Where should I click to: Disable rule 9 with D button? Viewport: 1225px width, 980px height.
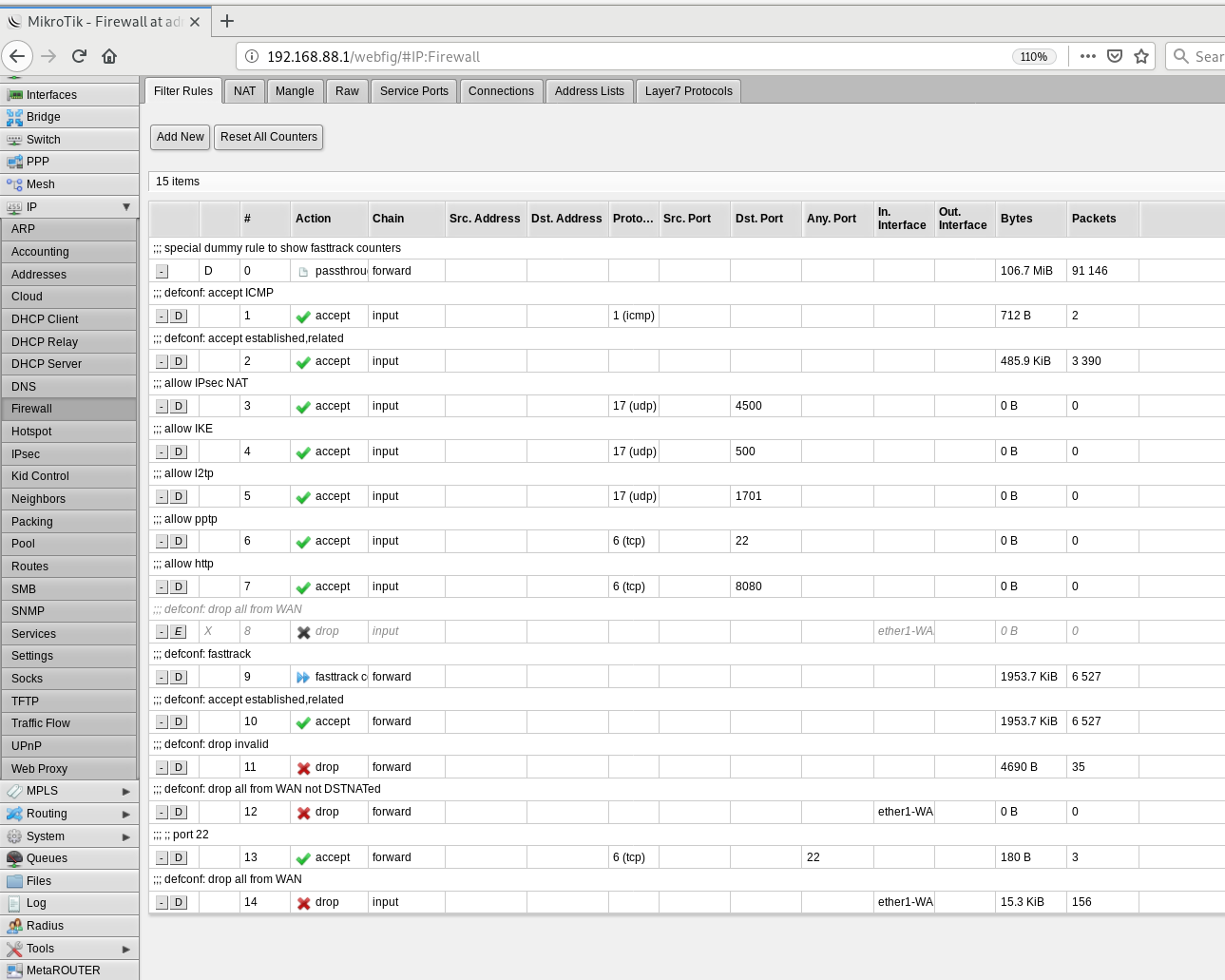coord(179,678)
